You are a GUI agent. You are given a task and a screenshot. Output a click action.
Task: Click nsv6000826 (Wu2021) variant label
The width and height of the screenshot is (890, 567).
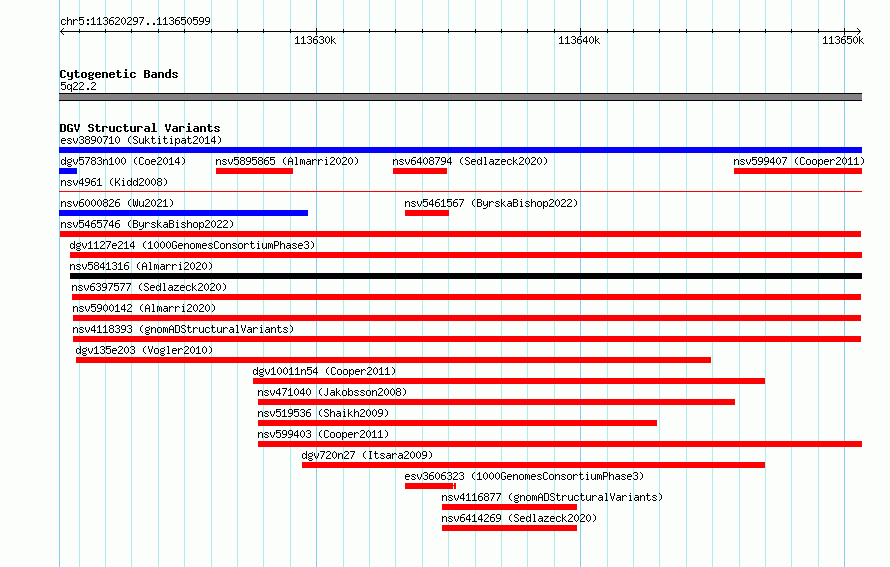click(117, 203)
